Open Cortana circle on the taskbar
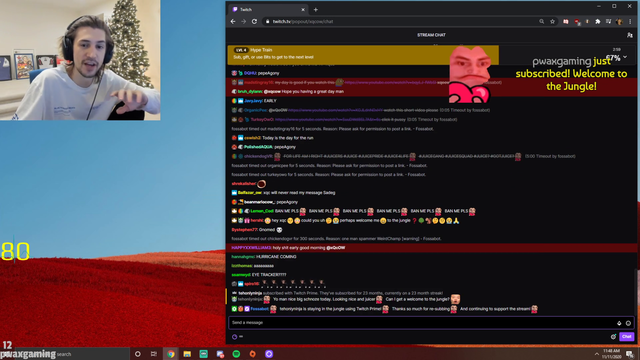Viewport: 640px width, 360px height. pyautogui.click(x=138, y=354)
